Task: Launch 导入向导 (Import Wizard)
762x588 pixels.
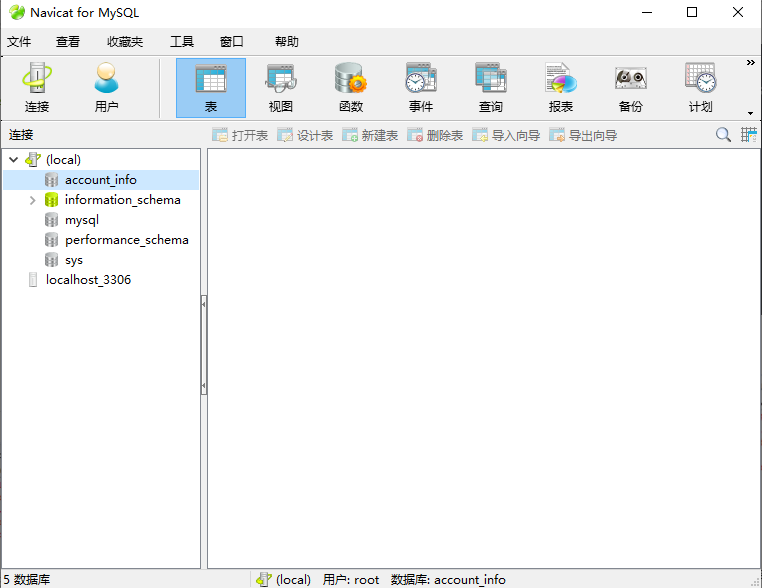Action: (506, 135)
